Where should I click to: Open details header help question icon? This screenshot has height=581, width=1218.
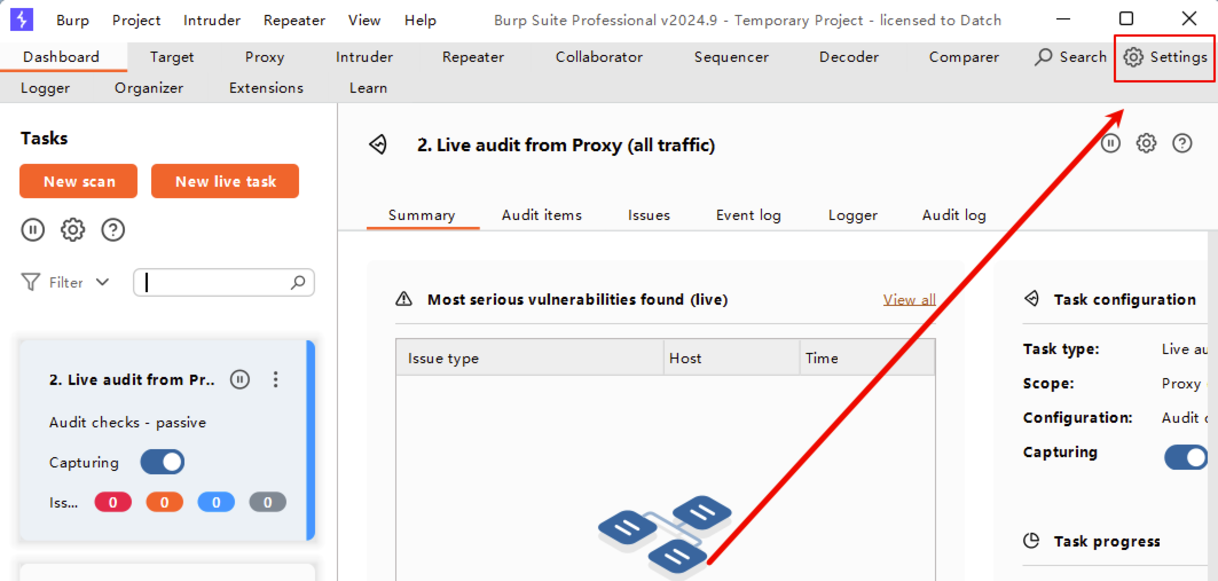(1182, 143)
